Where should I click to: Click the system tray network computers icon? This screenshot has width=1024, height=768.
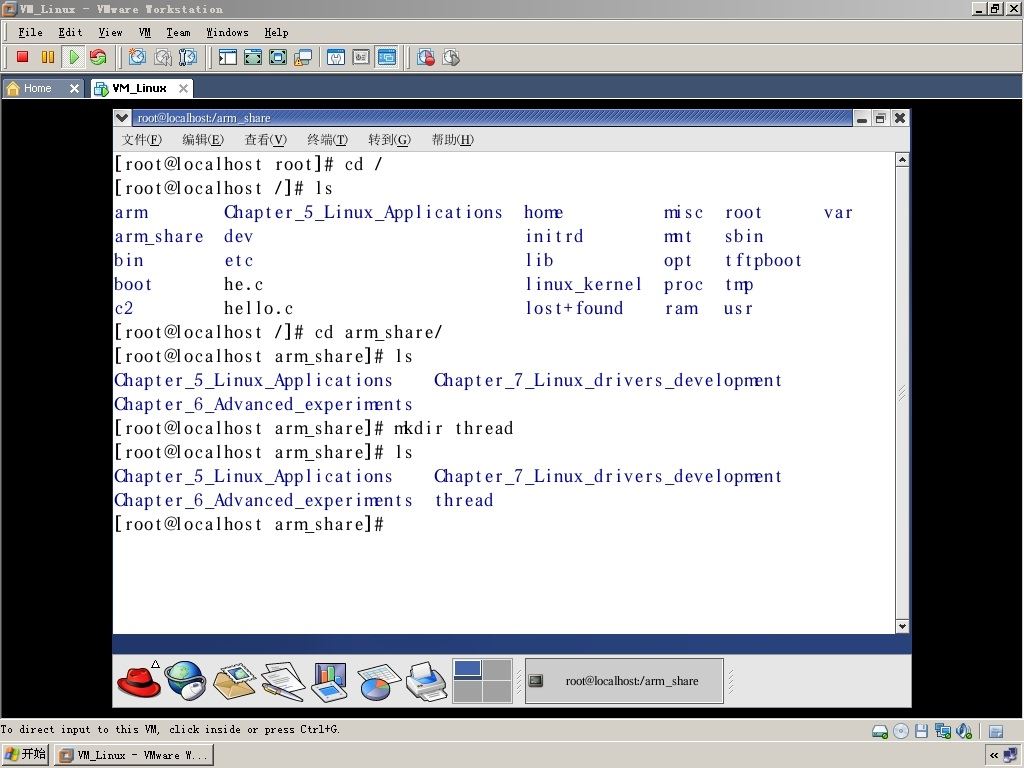1011,755
